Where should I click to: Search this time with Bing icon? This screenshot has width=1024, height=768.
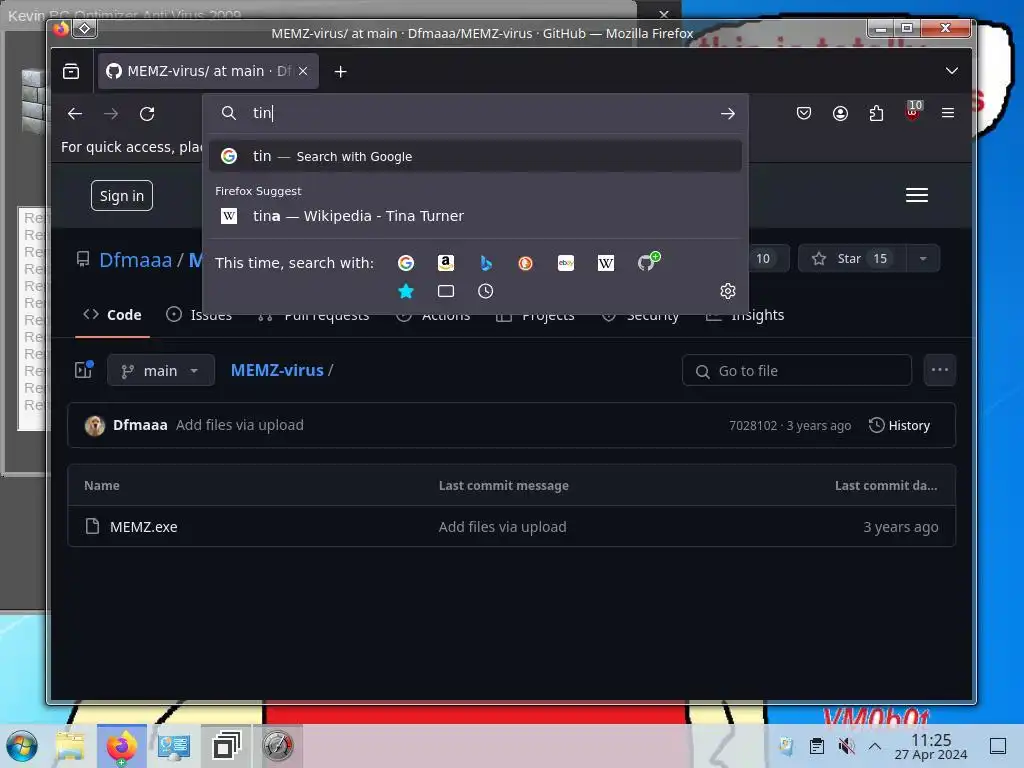(486, 263)
